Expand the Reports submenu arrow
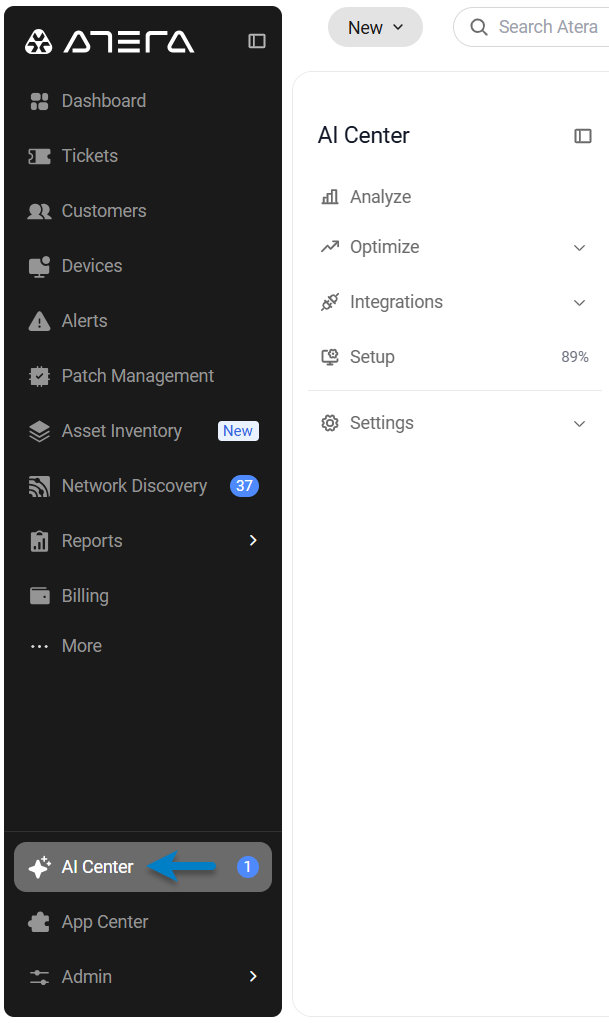Viewport: 609px width, 1023px height. [x=253, y=540]
